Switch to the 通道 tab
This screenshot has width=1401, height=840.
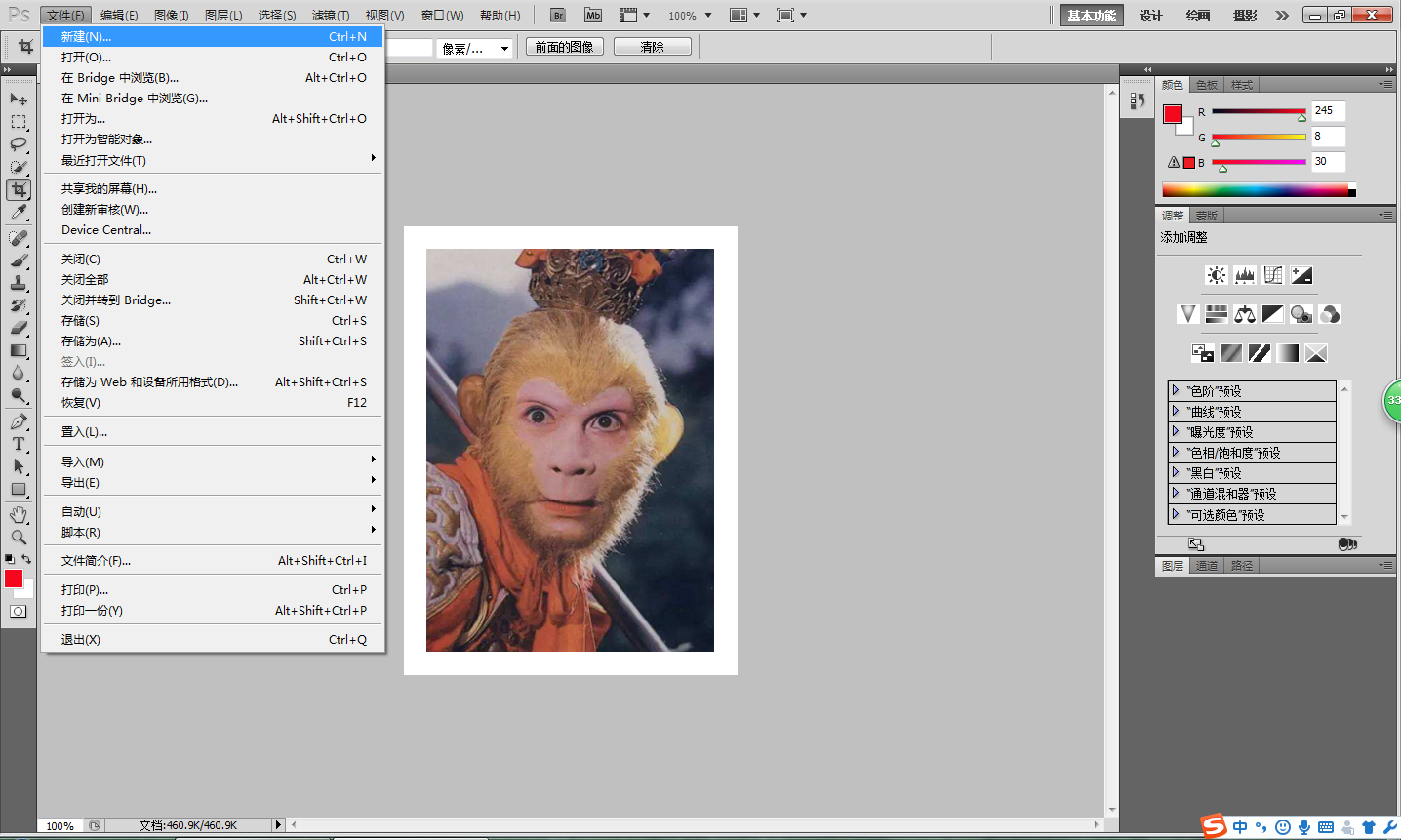1207,566
